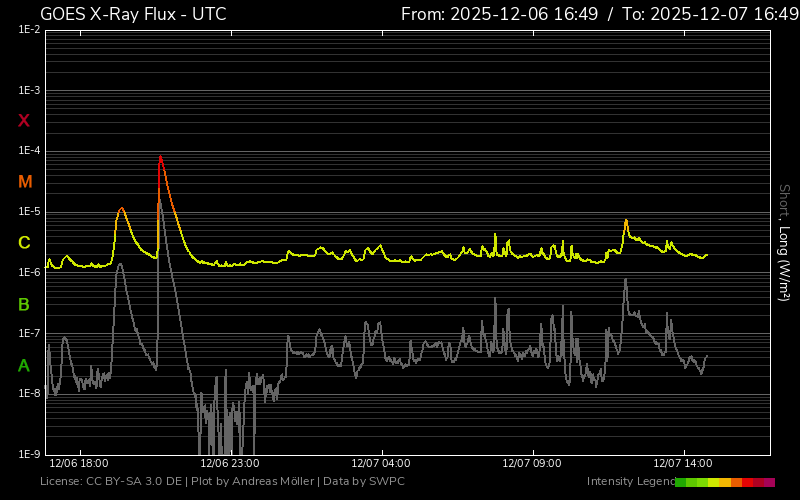Image resolution: width=800 pixels, height=500 pixels.
Task: Select the 12/06 18:00 time axis tick
Action: coord(78,464)
